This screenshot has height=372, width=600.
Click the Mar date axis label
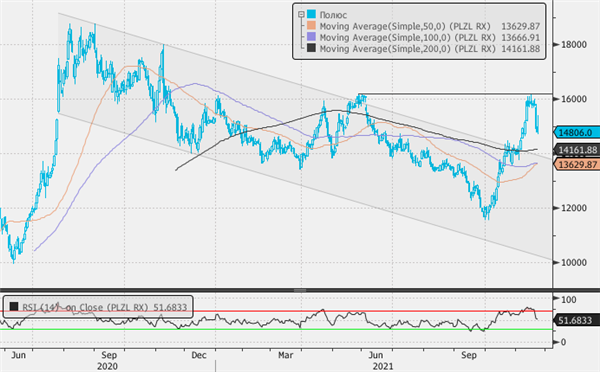click(x=285, y=355)
